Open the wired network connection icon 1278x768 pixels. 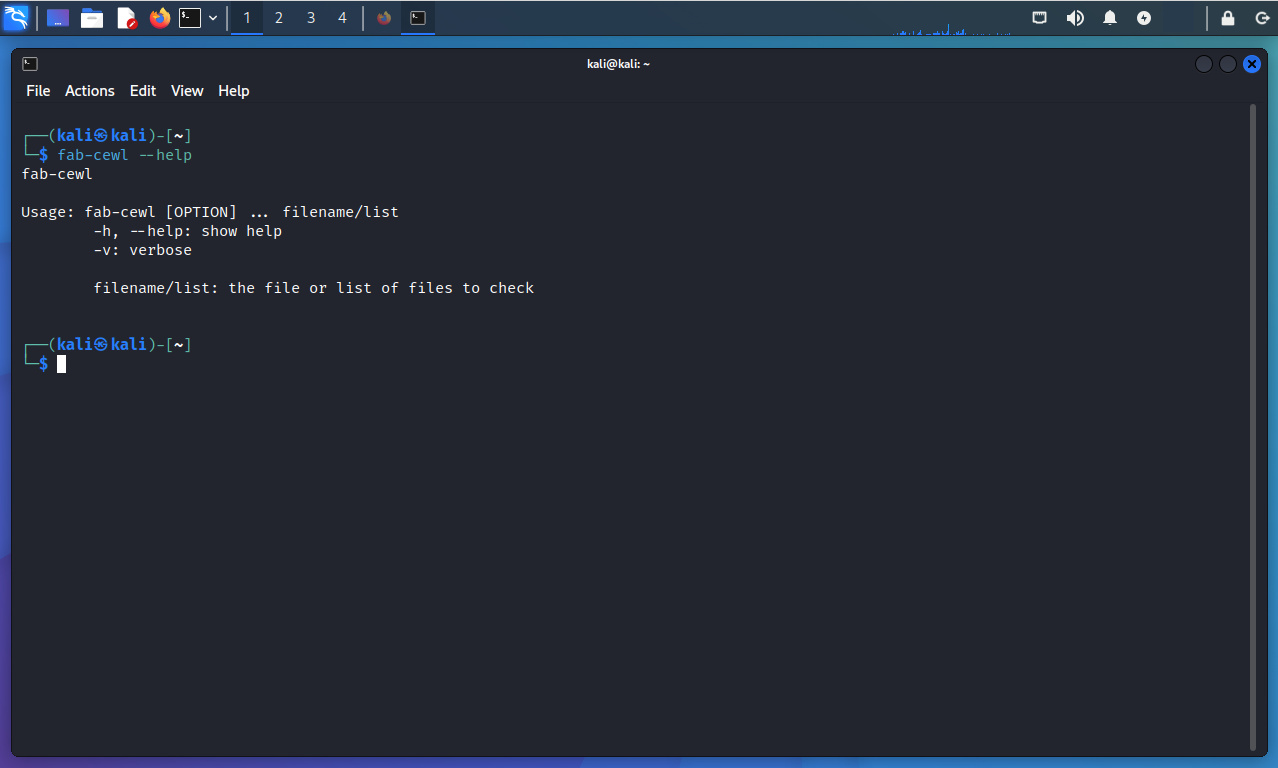tap(1040, 18)
